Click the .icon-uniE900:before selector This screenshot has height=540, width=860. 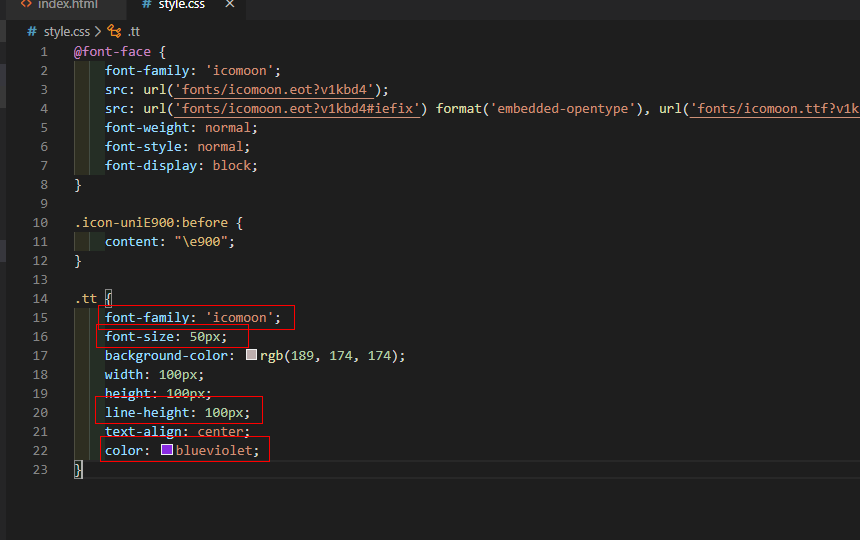151,223
